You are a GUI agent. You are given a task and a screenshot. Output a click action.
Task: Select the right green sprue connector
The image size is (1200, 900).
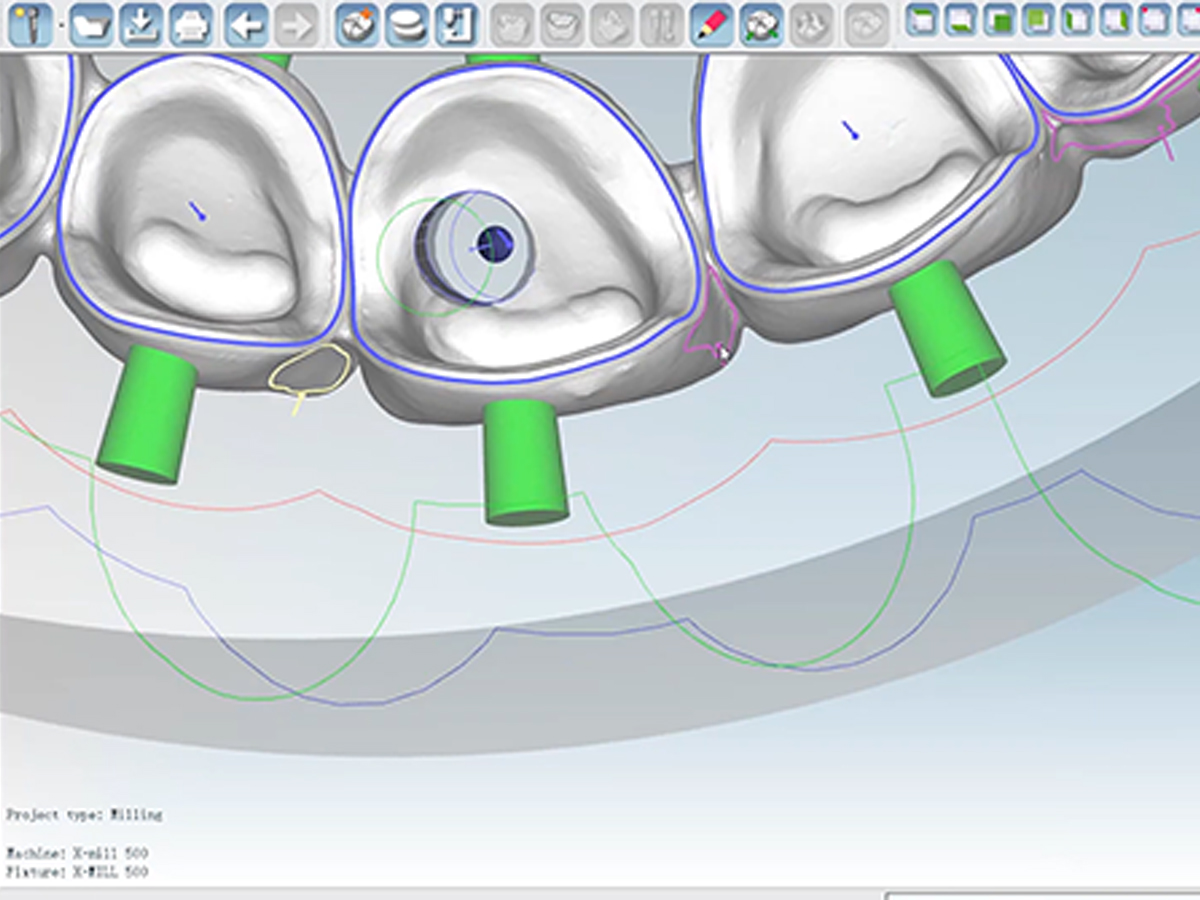coord(945,328)
